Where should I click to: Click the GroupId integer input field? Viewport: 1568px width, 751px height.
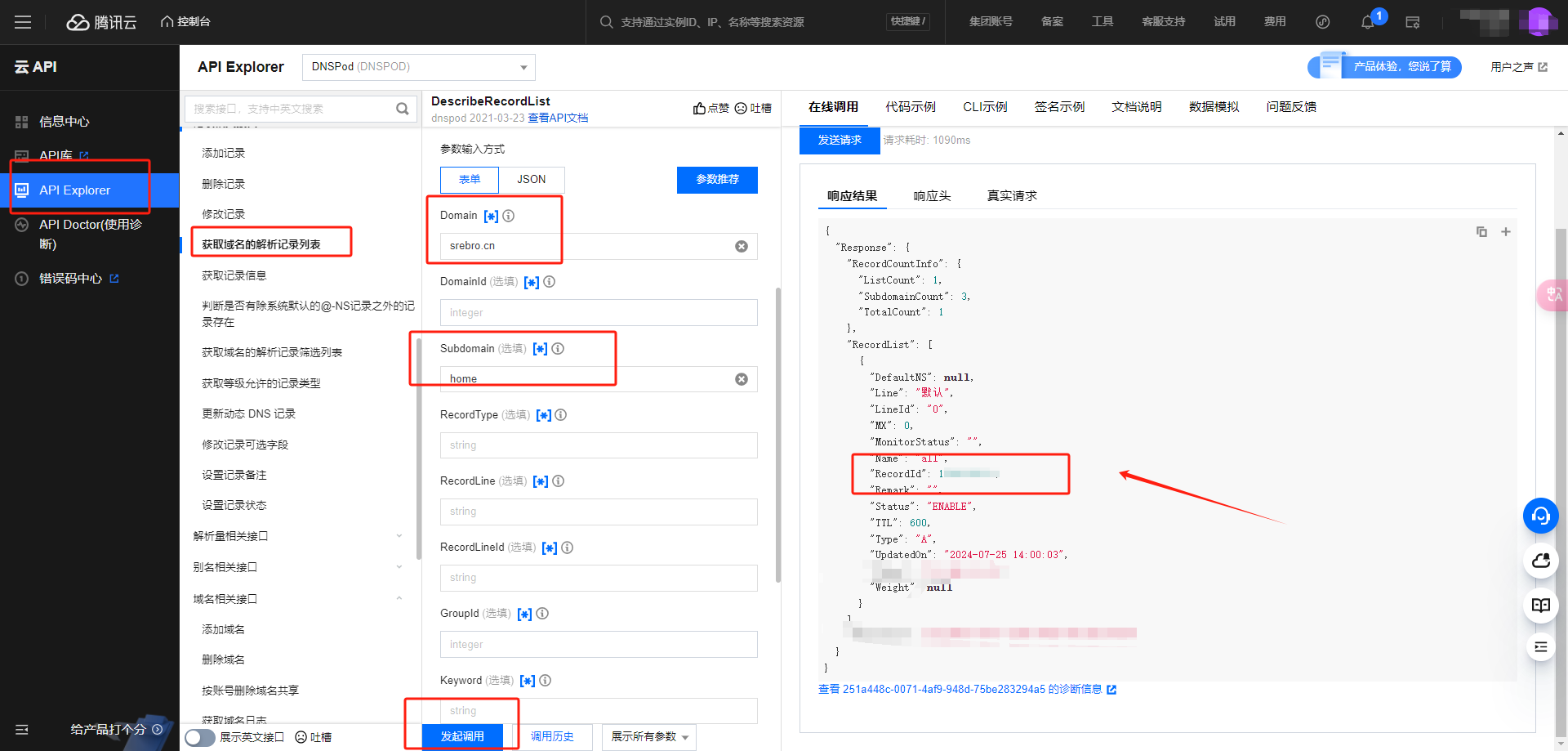[599, 645]
